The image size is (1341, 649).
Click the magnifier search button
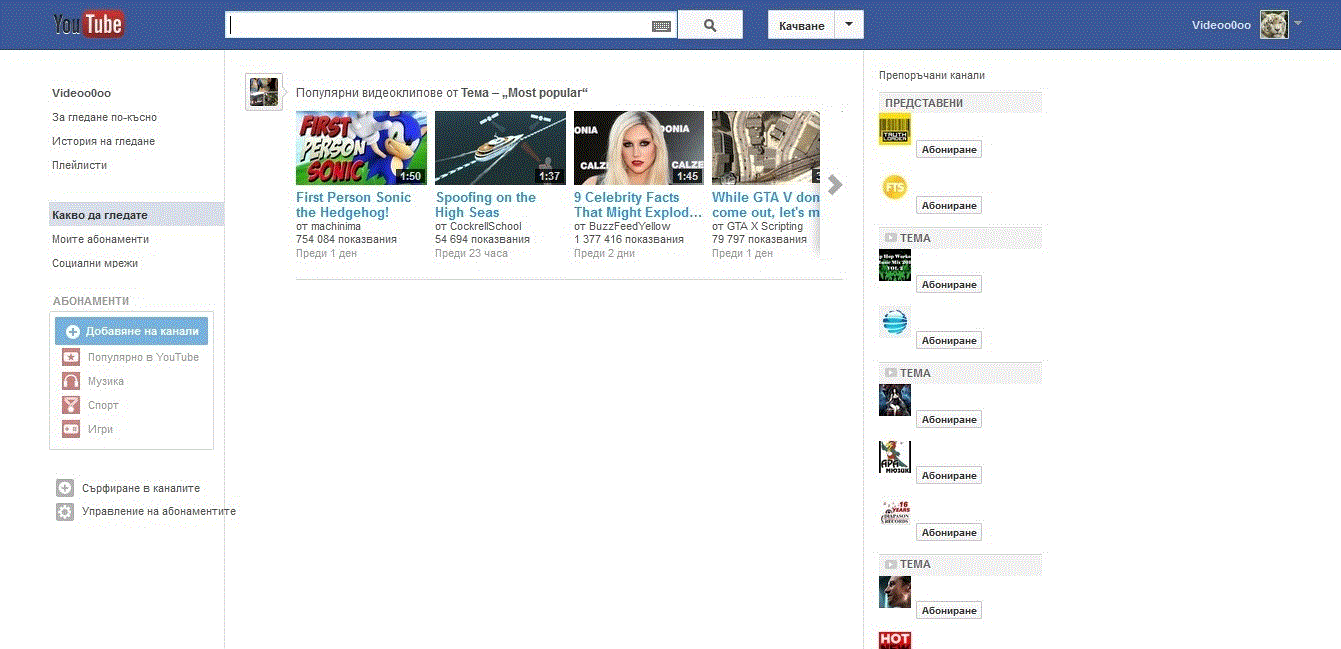click(x=710, y=25)
